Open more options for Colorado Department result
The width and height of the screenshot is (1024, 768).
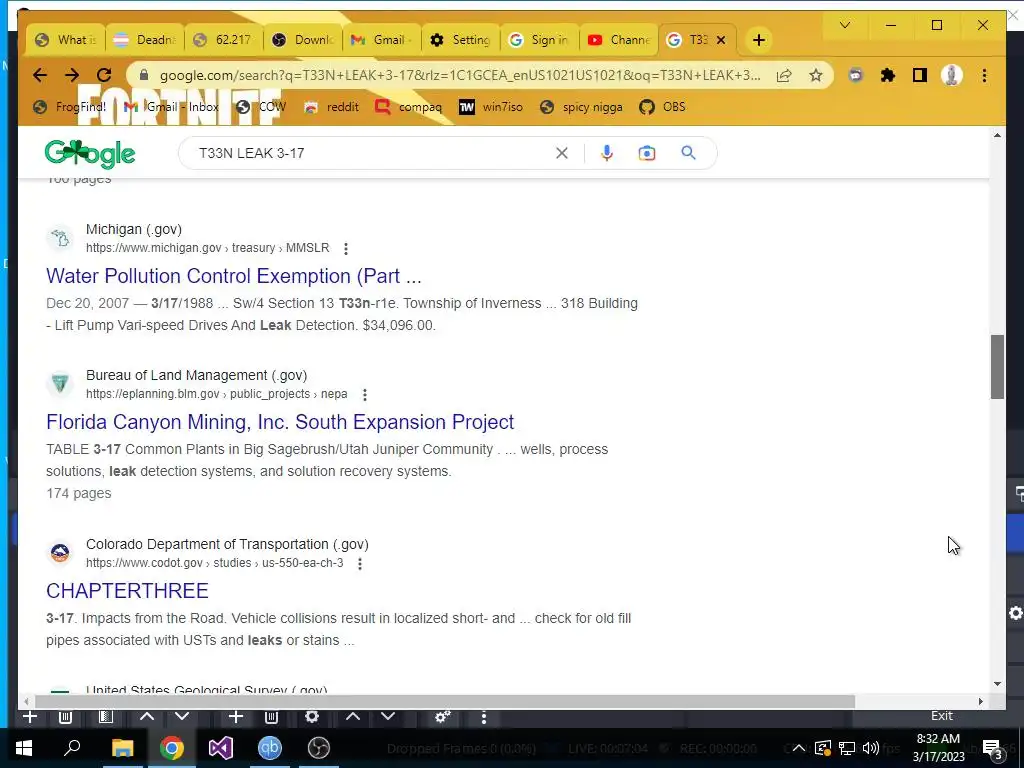[360, 564]
